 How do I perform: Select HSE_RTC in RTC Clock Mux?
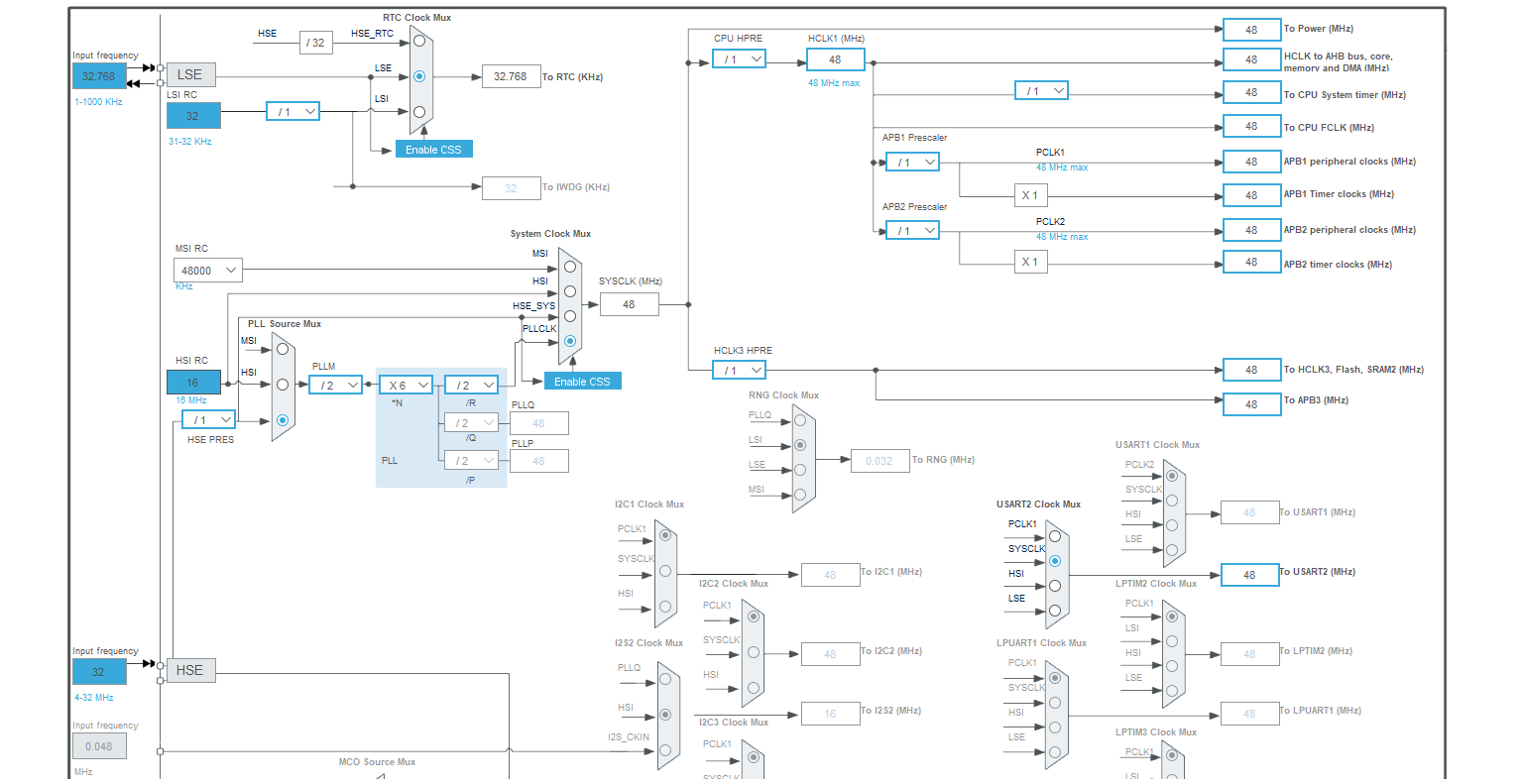tap(419, 41)
